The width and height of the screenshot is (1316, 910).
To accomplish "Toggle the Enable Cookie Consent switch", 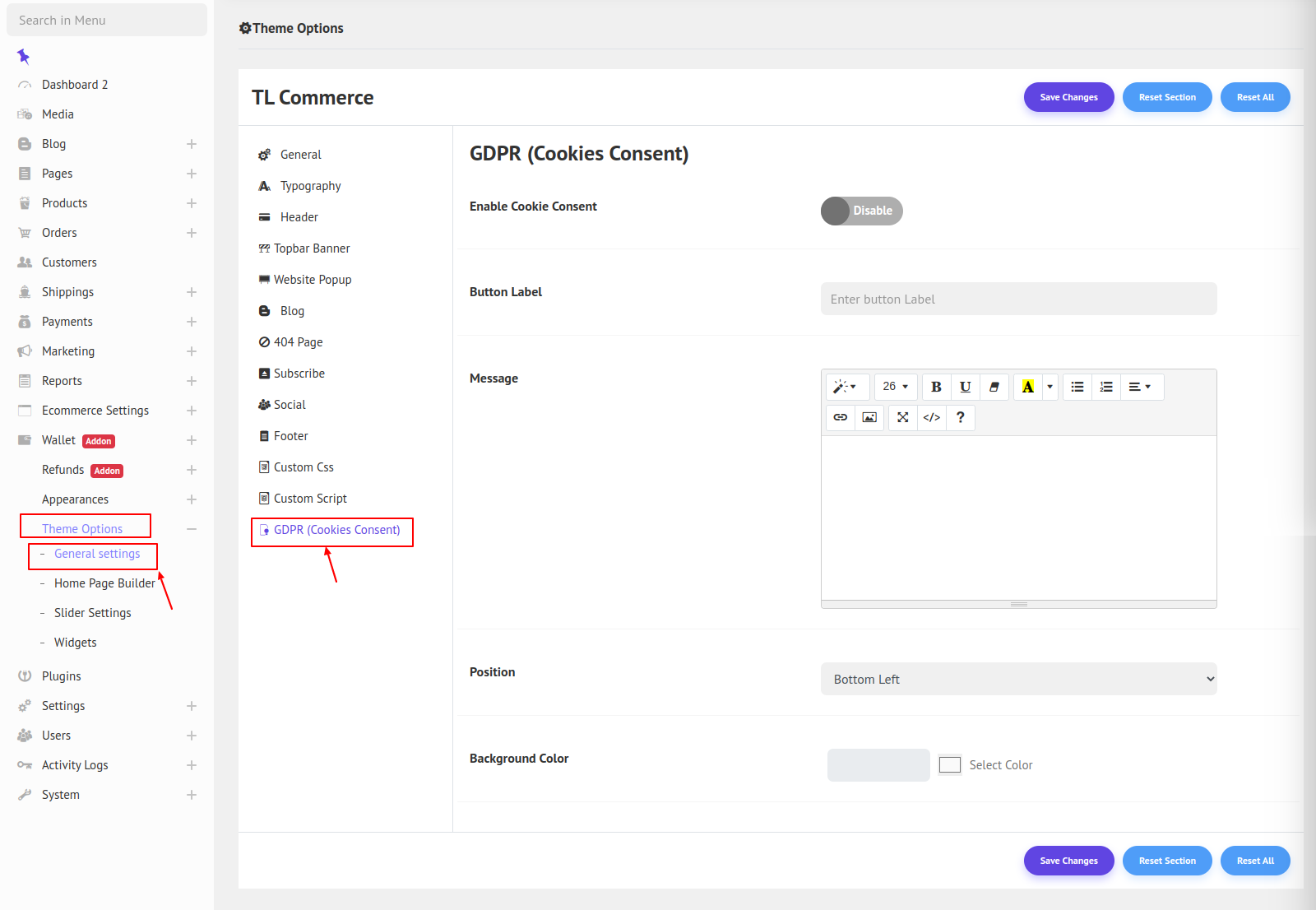I will 861,211.
